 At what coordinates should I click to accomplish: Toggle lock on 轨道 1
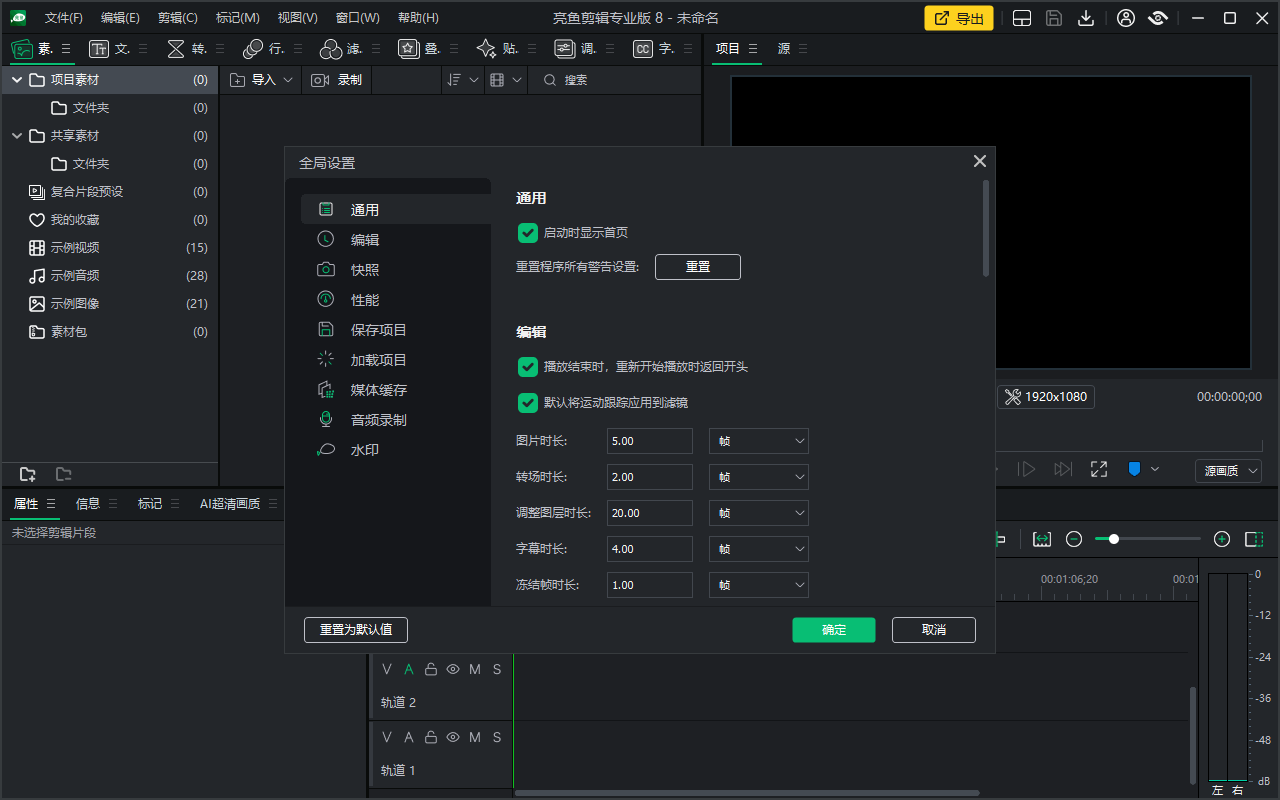click(431, 737)
